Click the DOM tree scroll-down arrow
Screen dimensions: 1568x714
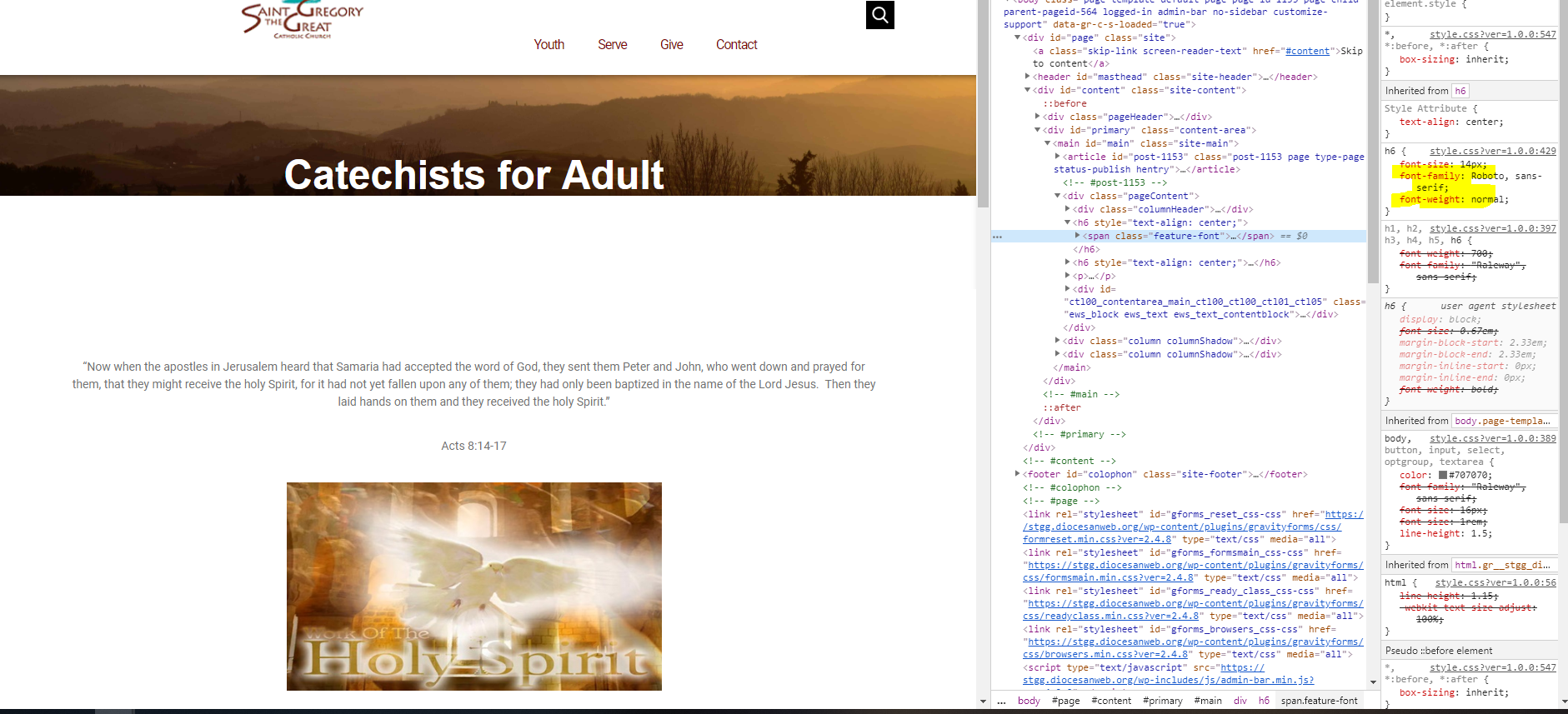[x=1373, y=682]
